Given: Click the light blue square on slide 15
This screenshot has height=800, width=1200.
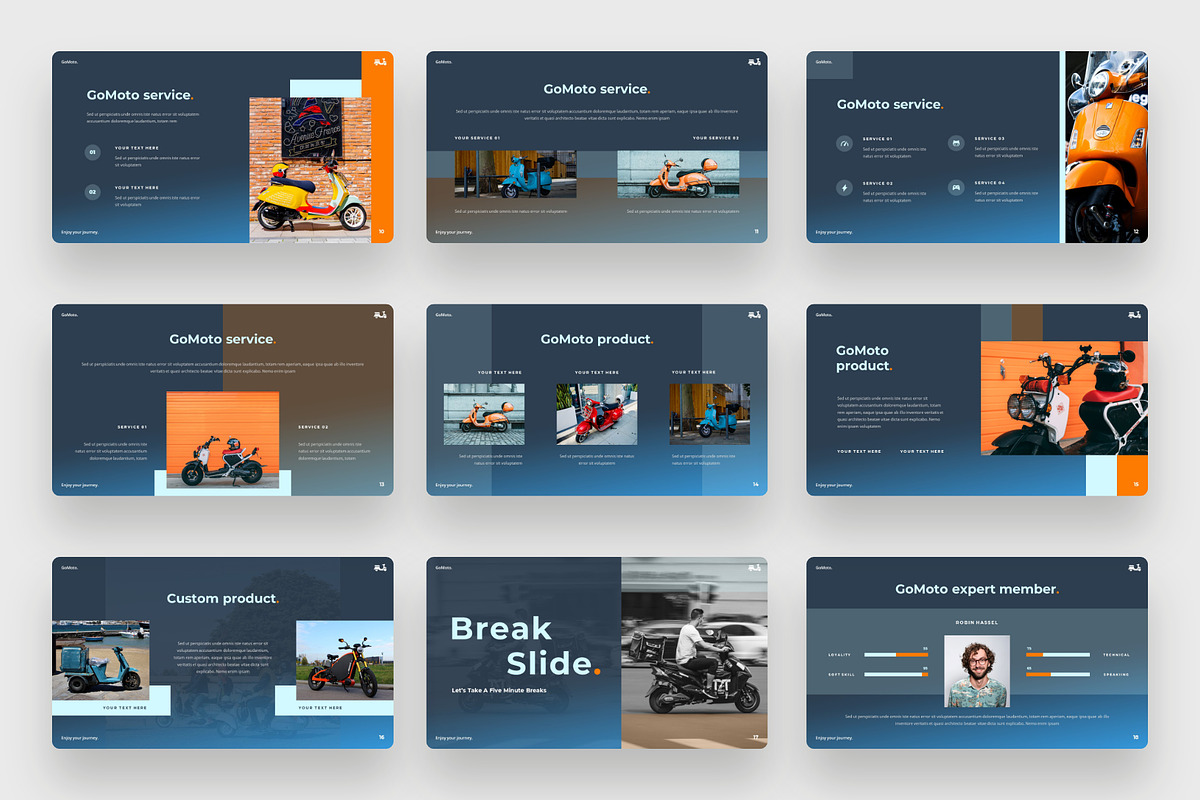Looking at the screenshot, I should tap(1101, 476).
